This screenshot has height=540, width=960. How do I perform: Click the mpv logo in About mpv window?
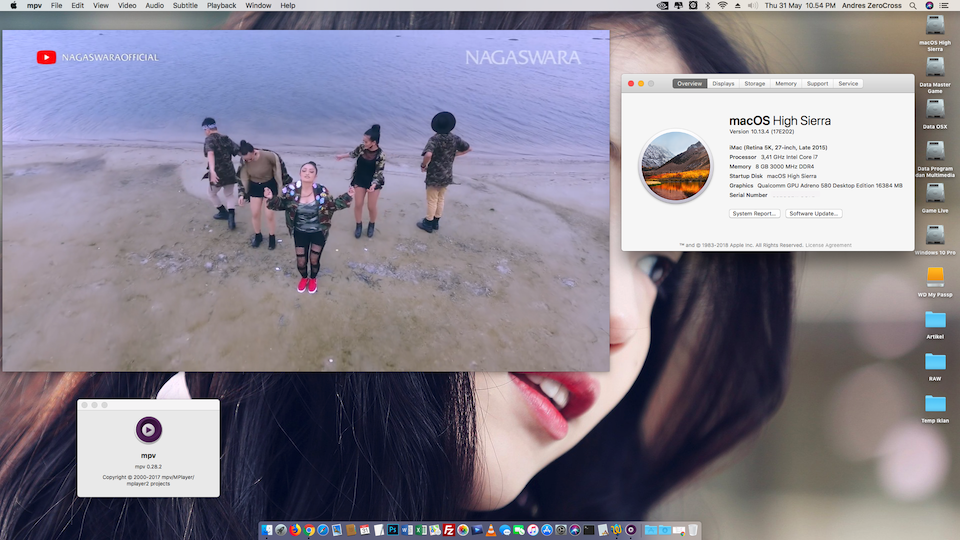tap(148, 430)
